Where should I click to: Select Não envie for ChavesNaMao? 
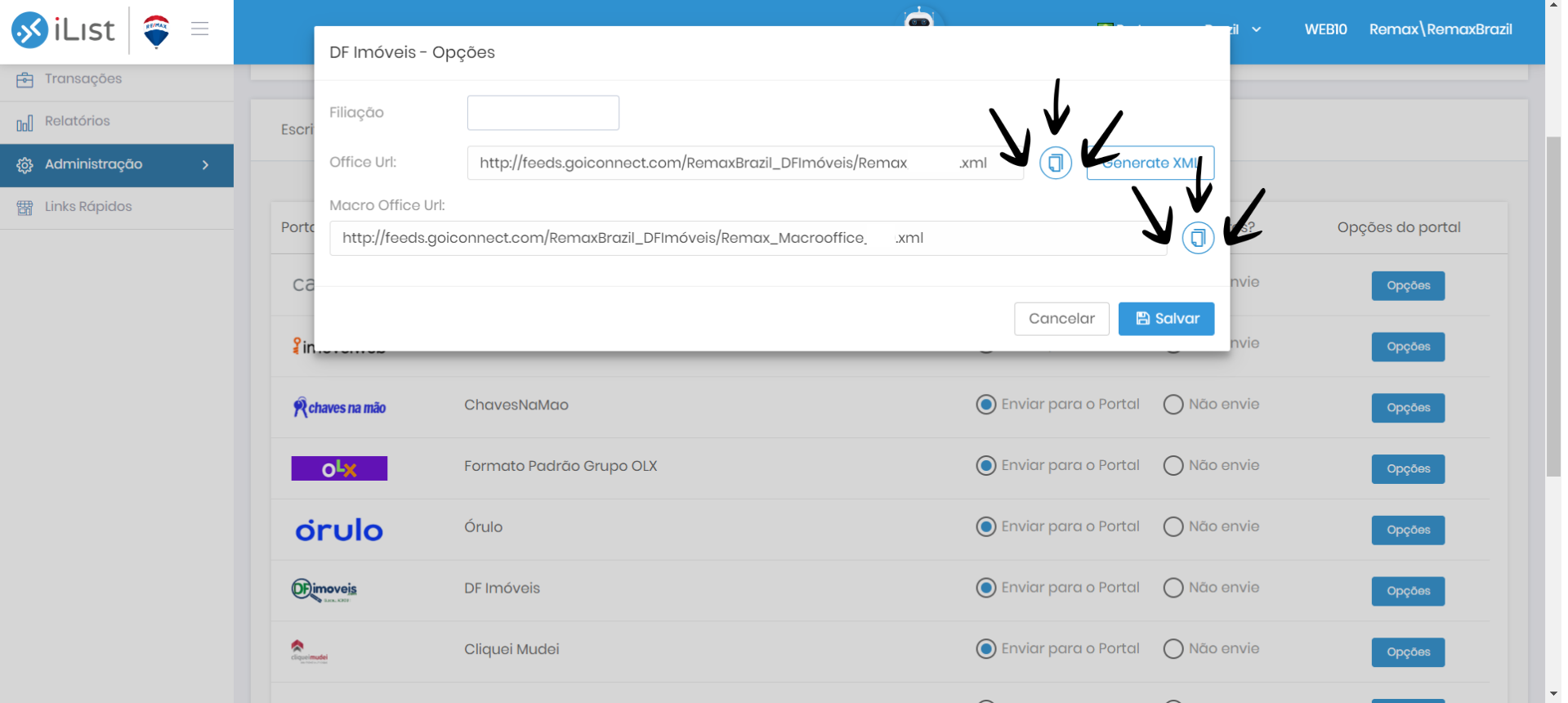[1173, 405]
